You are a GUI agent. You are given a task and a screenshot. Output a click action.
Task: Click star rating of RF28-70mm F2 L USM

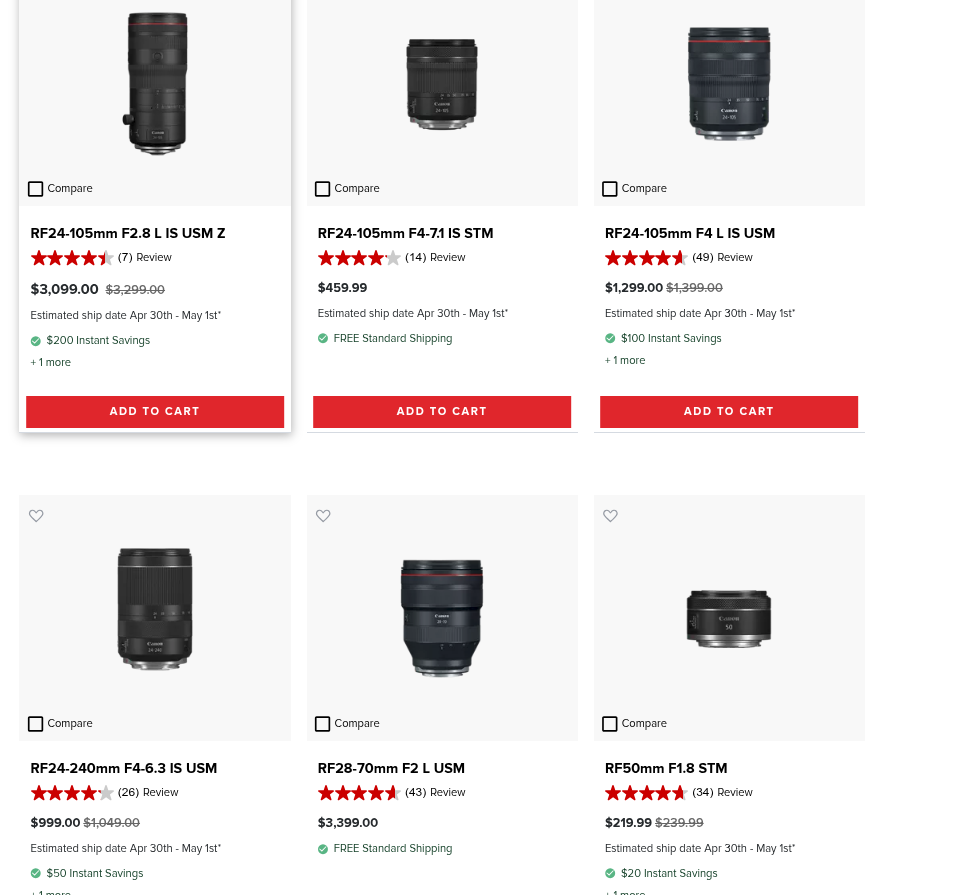point(359,793)
